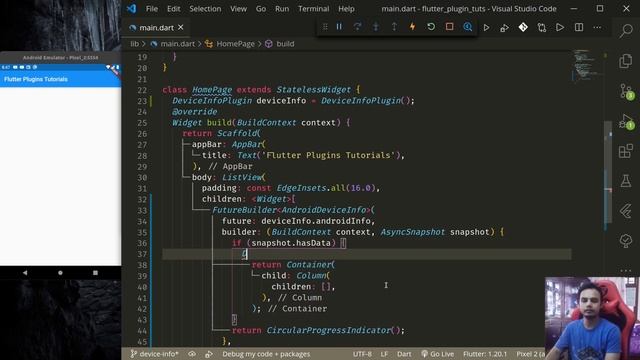Open Dart DevTools widget inspector icon
Screen dimensions: 640x360
tap(468, 27)
